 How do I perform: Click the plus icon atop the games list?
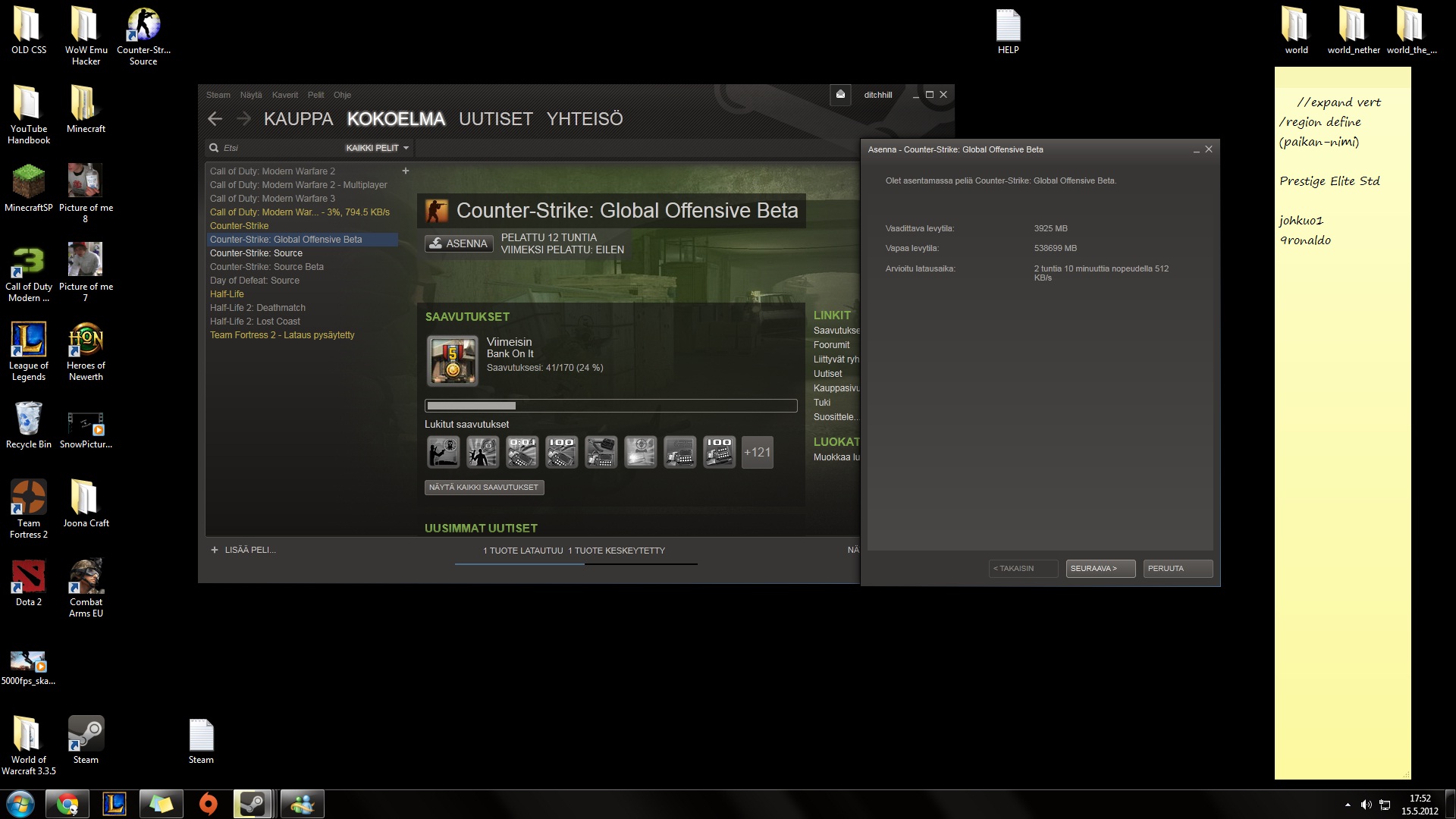click(x=406, y=171)
